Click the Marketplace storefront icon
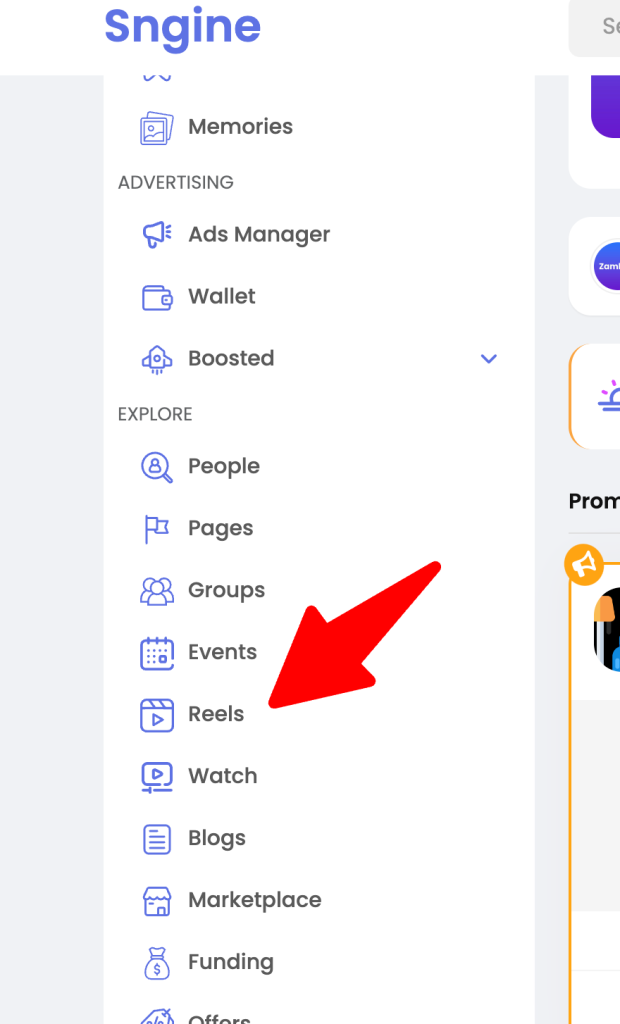Viewport: 620px width, 1024px height. coord(157,901)
